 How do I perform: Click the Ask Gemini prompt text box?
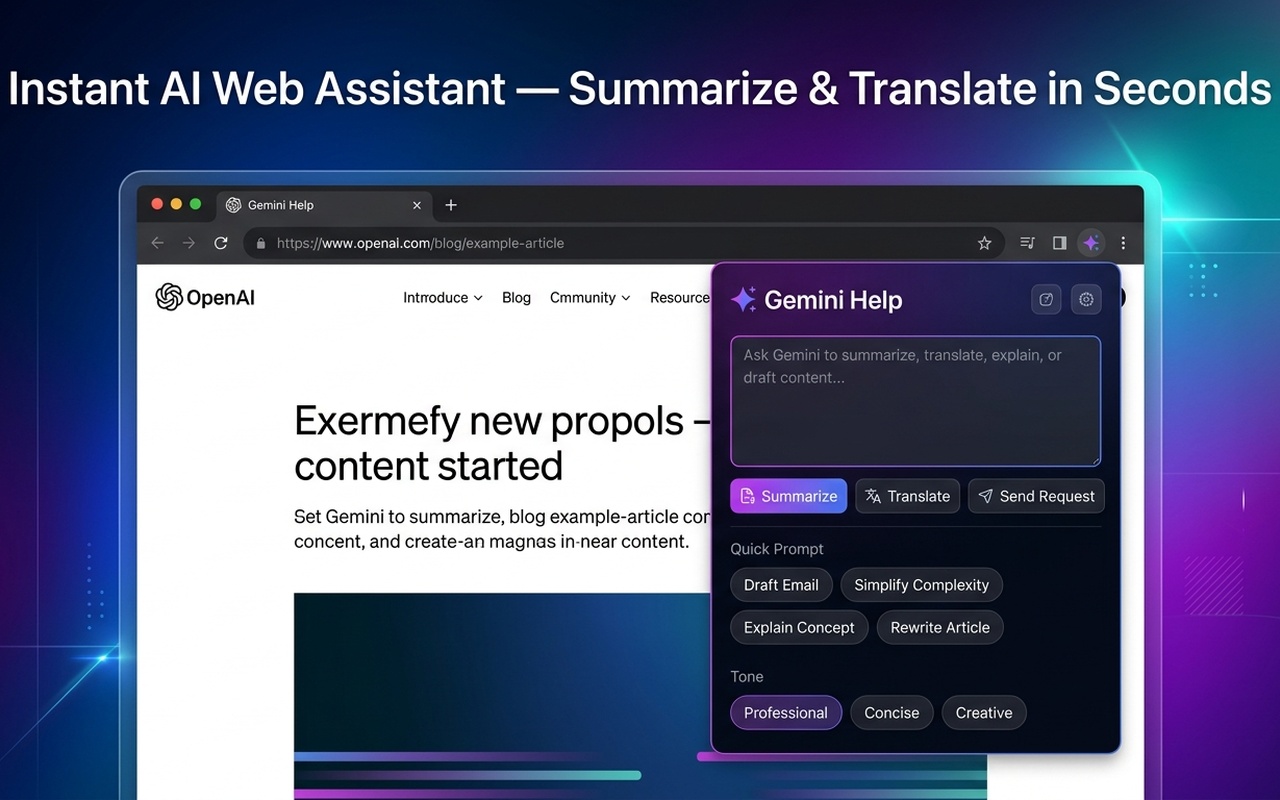915,401
